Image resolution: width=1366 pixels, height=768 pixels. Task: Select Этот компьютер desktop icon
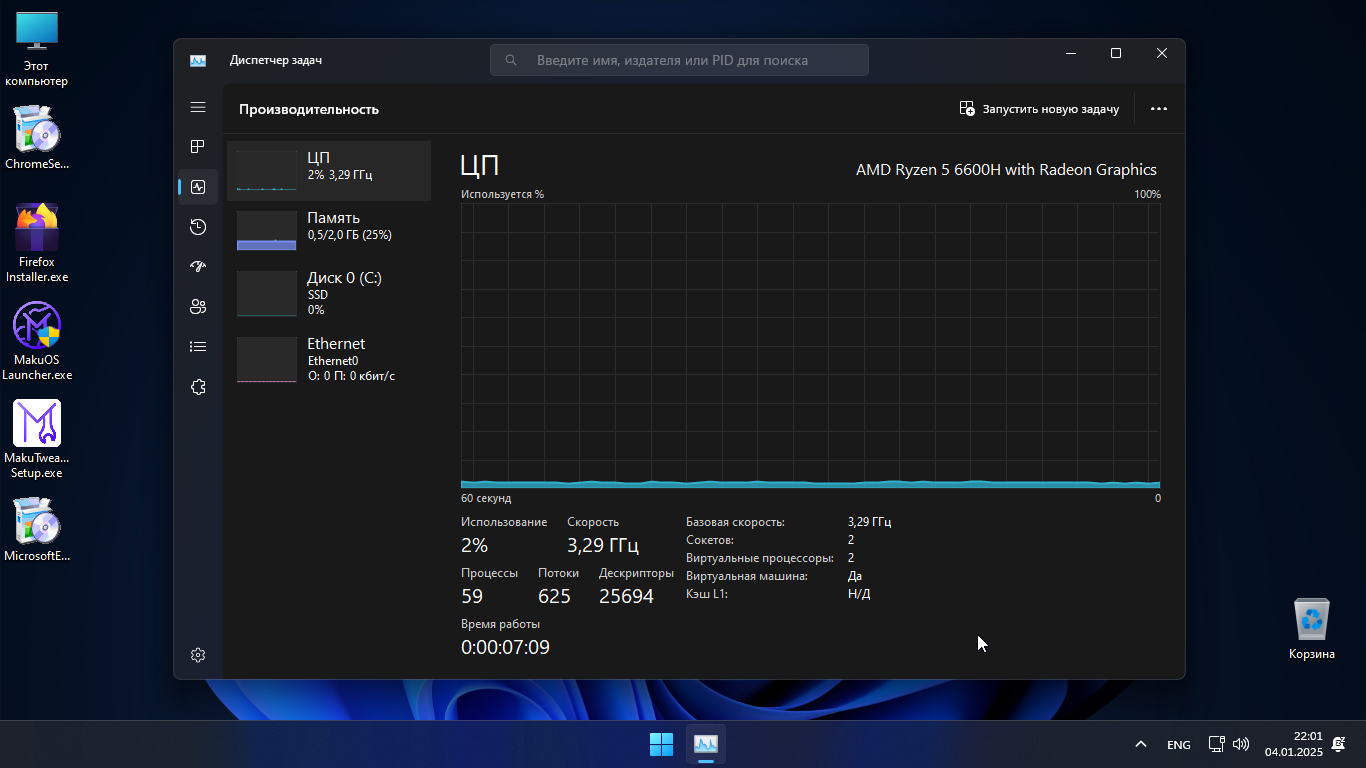click(x=37, y=48)
